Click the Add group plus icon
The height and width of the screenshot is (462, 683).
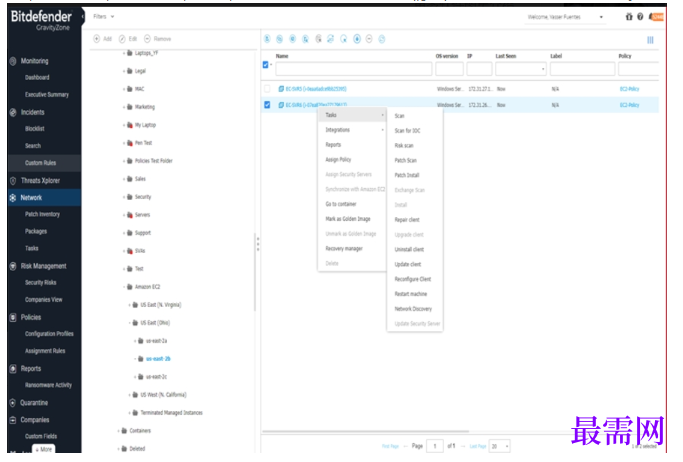96,39
